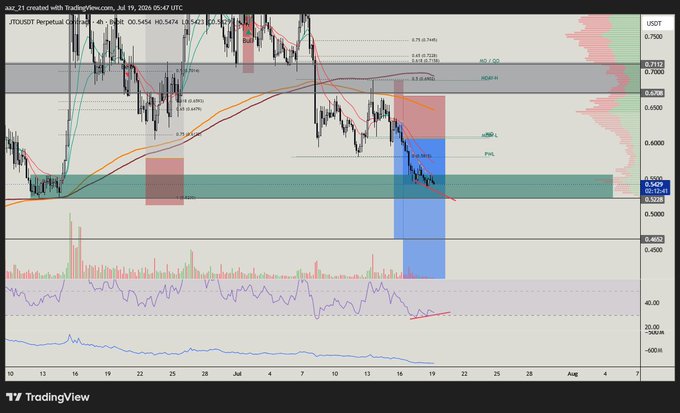Viewport: 680px width, 413px height.
Task: Select the 0.6708 horizontal line price tag
Action: coord(654,93)
